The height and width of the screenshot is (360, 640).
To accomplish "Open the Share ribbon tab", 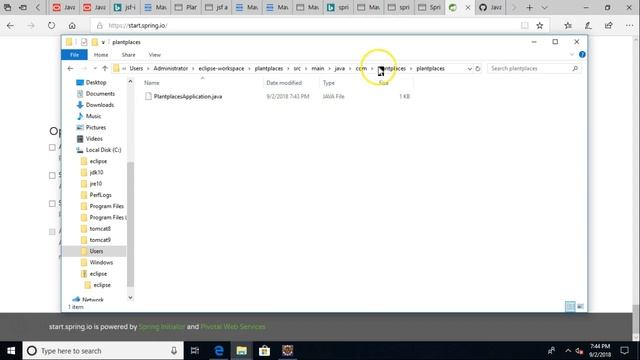I will [128, 54].
